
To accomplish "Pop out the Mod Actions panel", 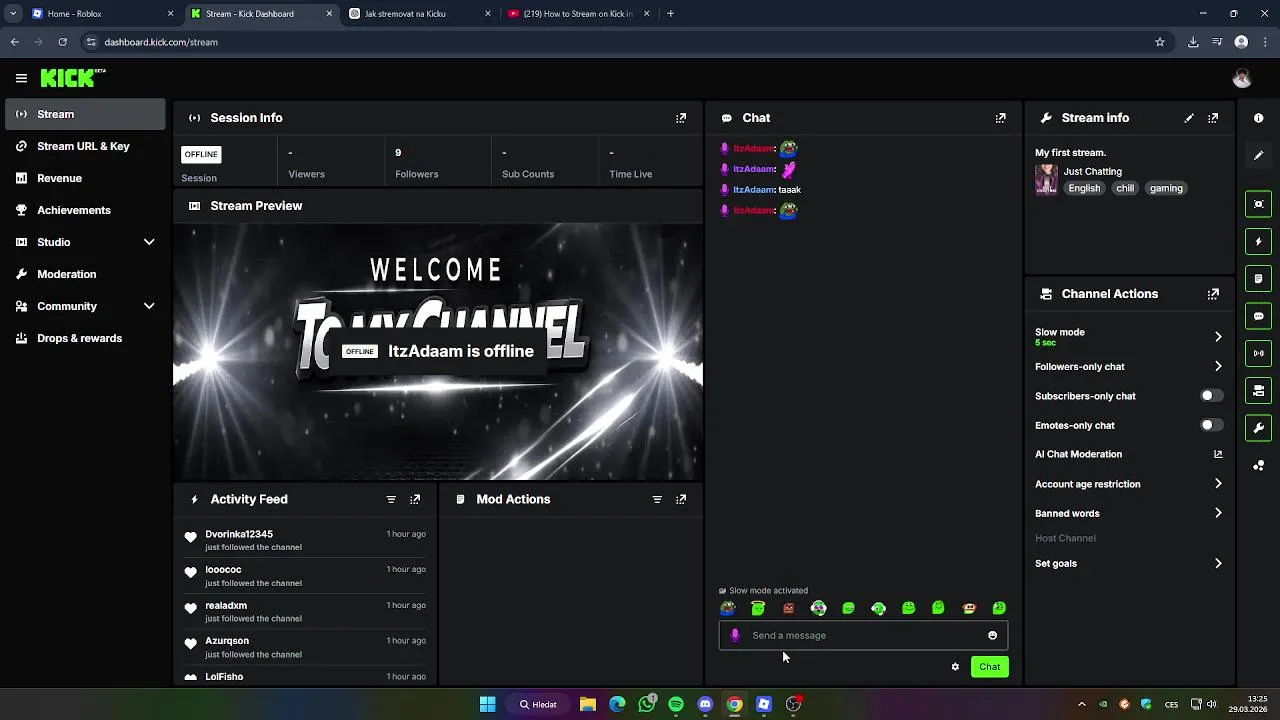I will (681, 499).
